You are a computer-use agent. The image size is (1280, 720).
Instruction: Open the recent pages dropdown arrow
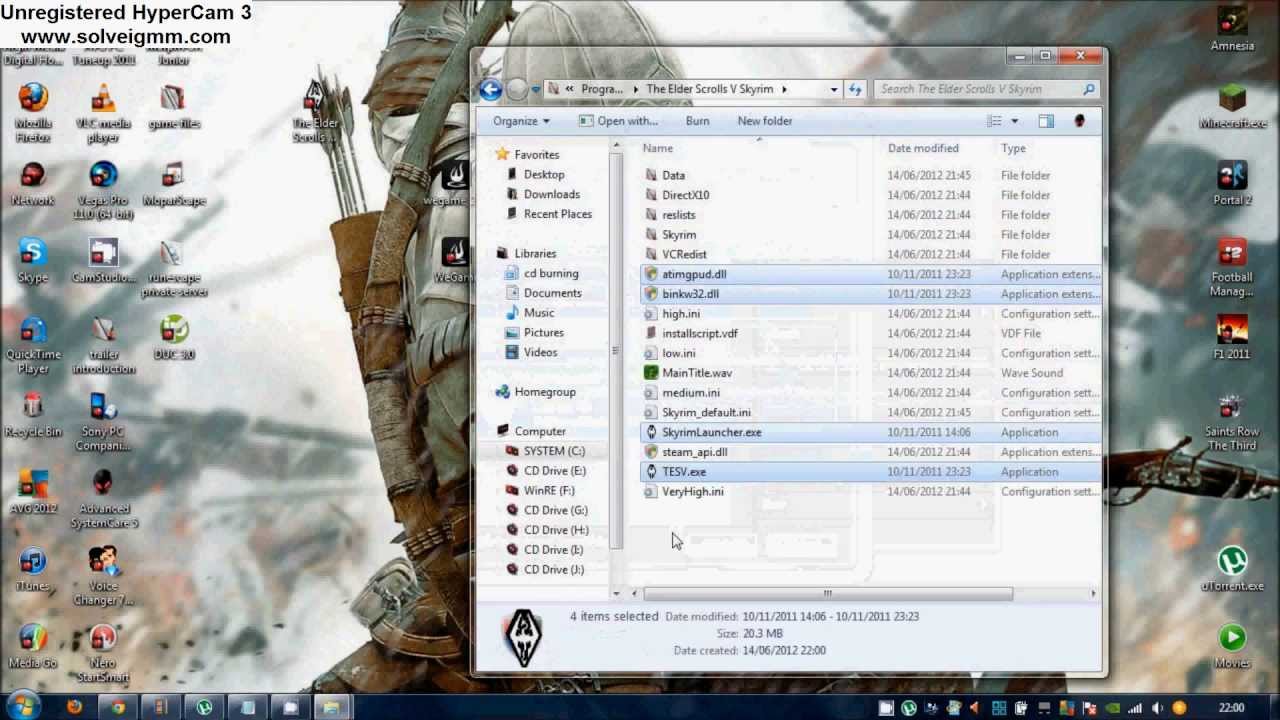(536, 89)
